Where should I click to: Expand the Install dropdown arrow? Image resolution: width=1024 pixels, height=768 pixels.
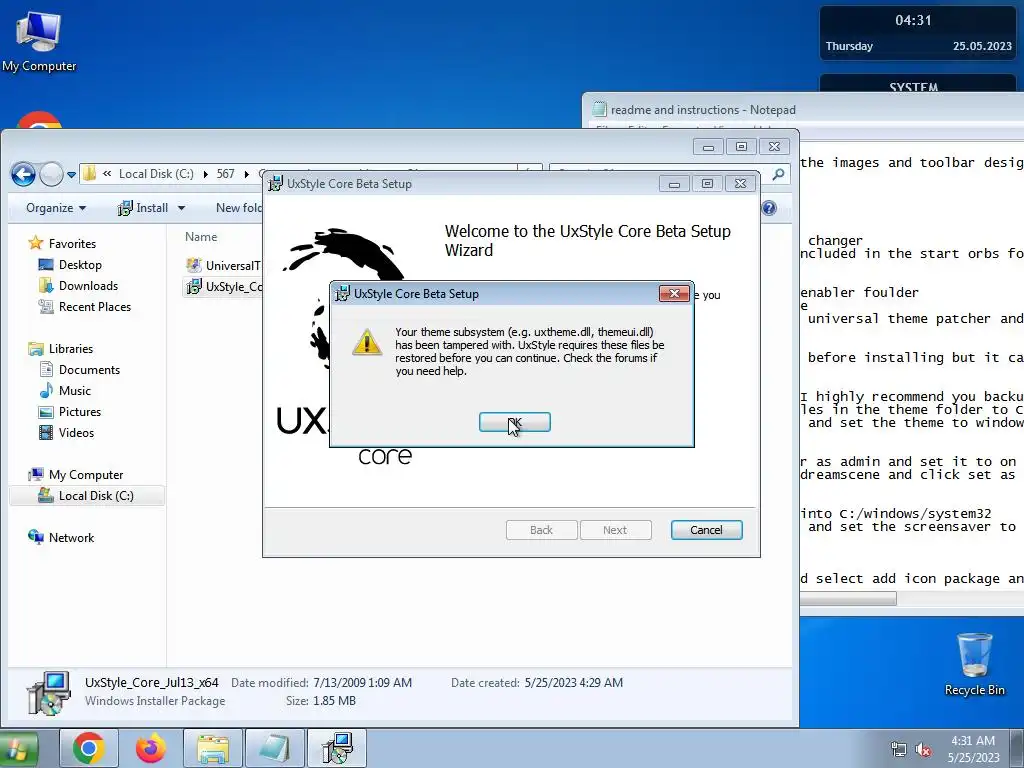tap(181, 208)
